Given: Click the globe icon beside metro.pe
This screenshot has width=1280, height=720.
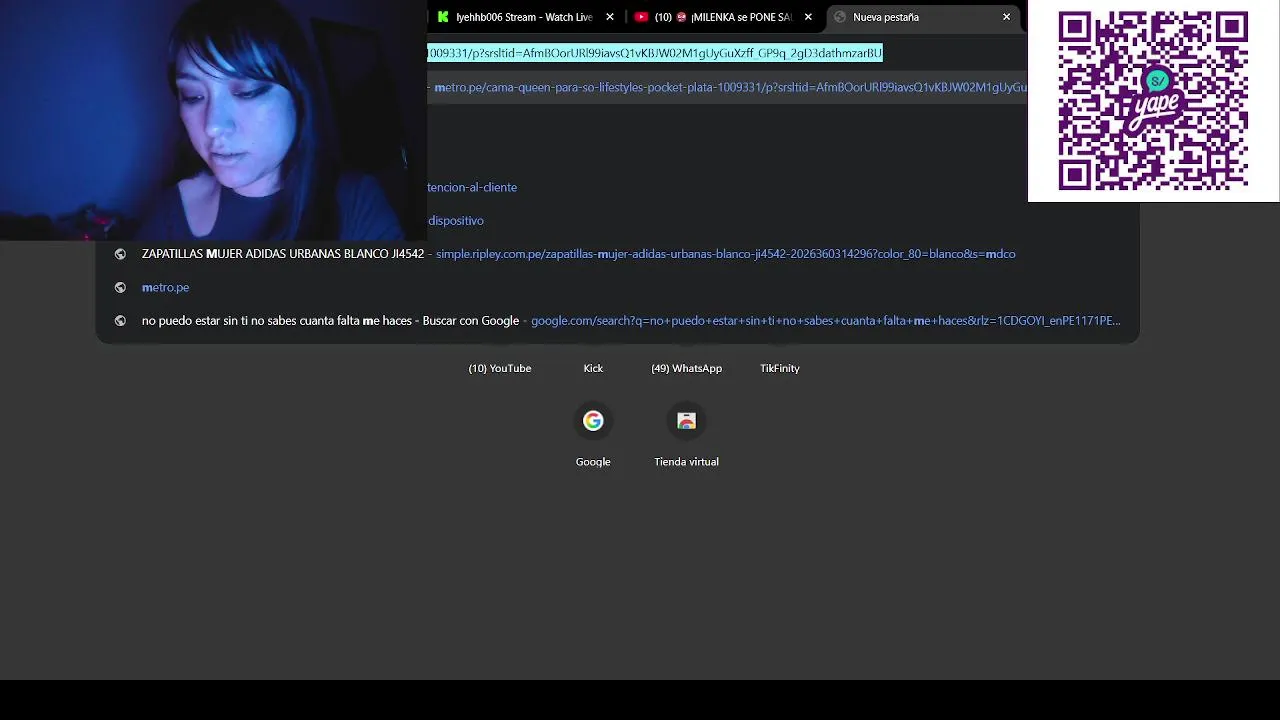Looking at the screenshot, I should tap(120, 287).
